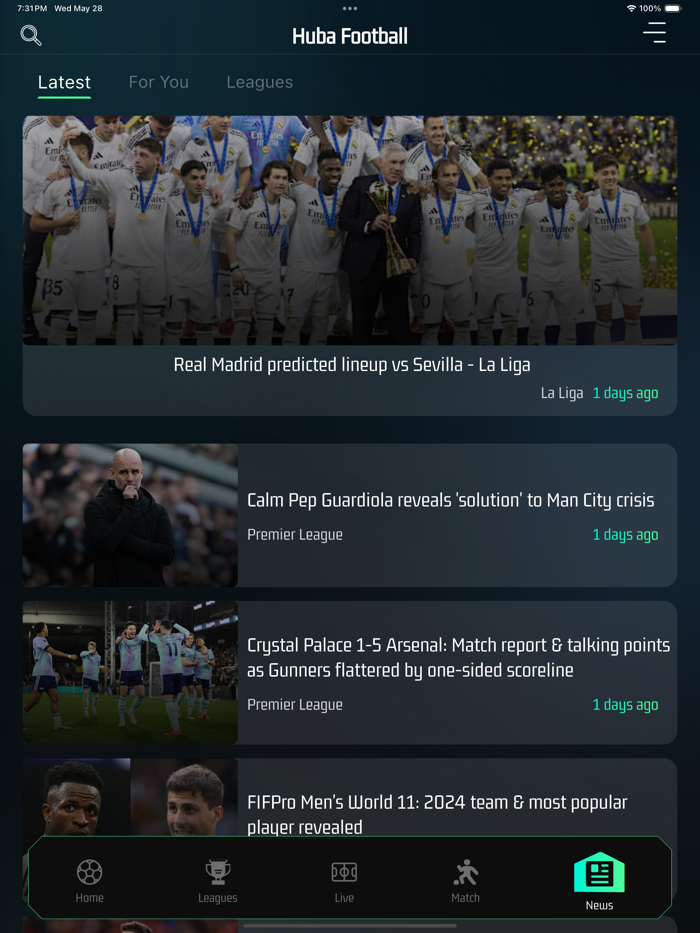Viewport: 700px width, 933px height.
Task: Check the battery status icon
Action: coord(673,8)
